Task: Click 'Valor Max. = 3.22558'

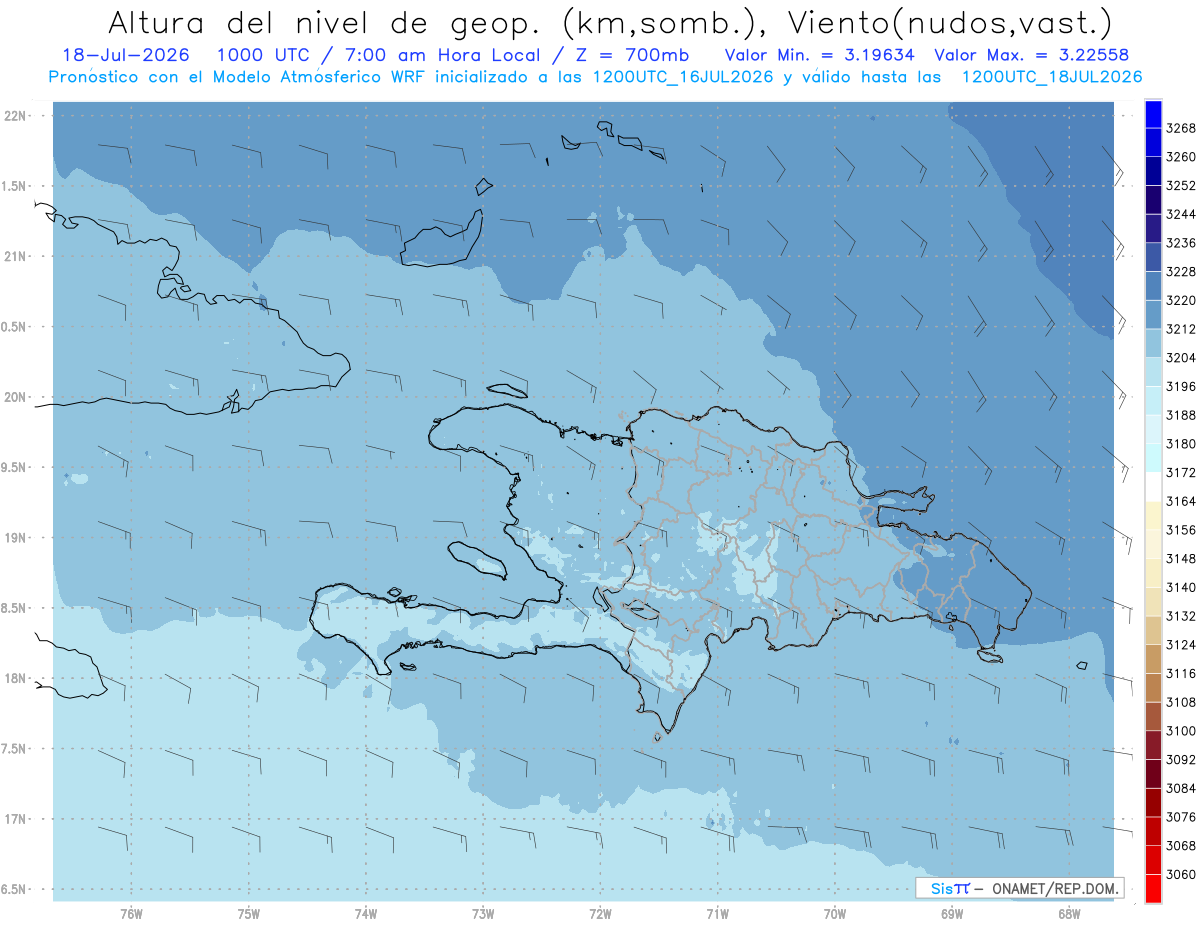Action: 1034,55
